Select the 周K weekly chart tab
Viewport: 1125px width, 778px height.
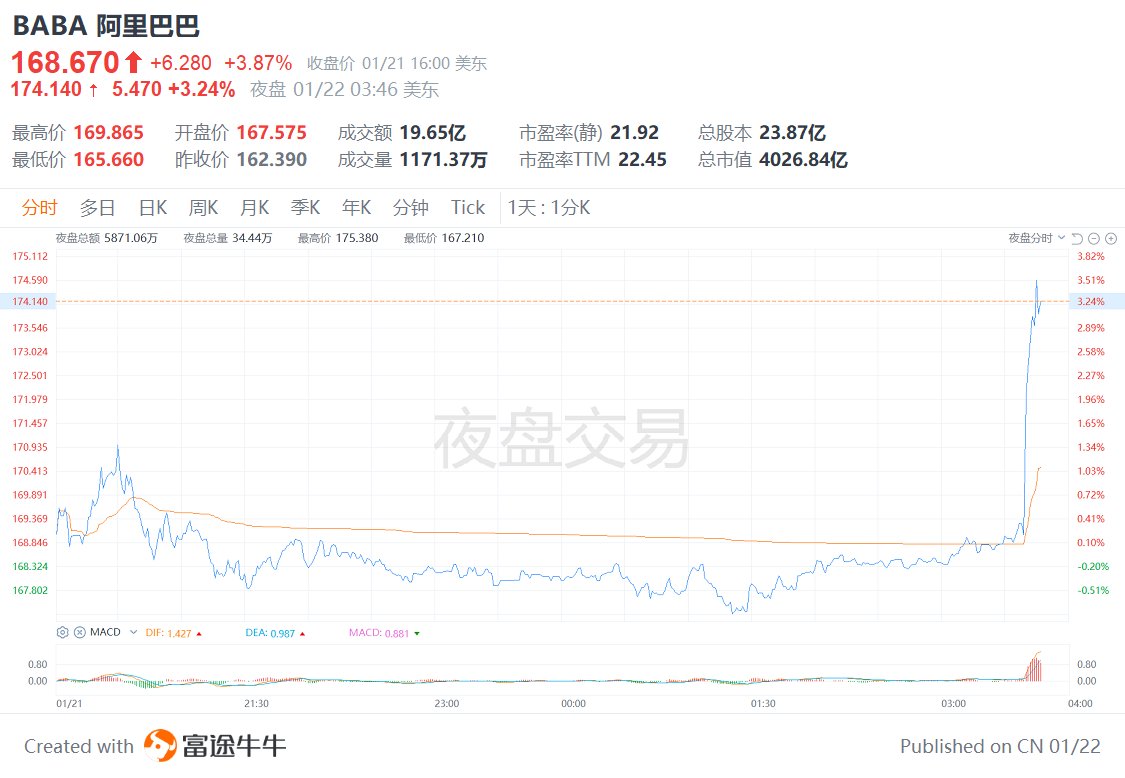click(202, 207)
